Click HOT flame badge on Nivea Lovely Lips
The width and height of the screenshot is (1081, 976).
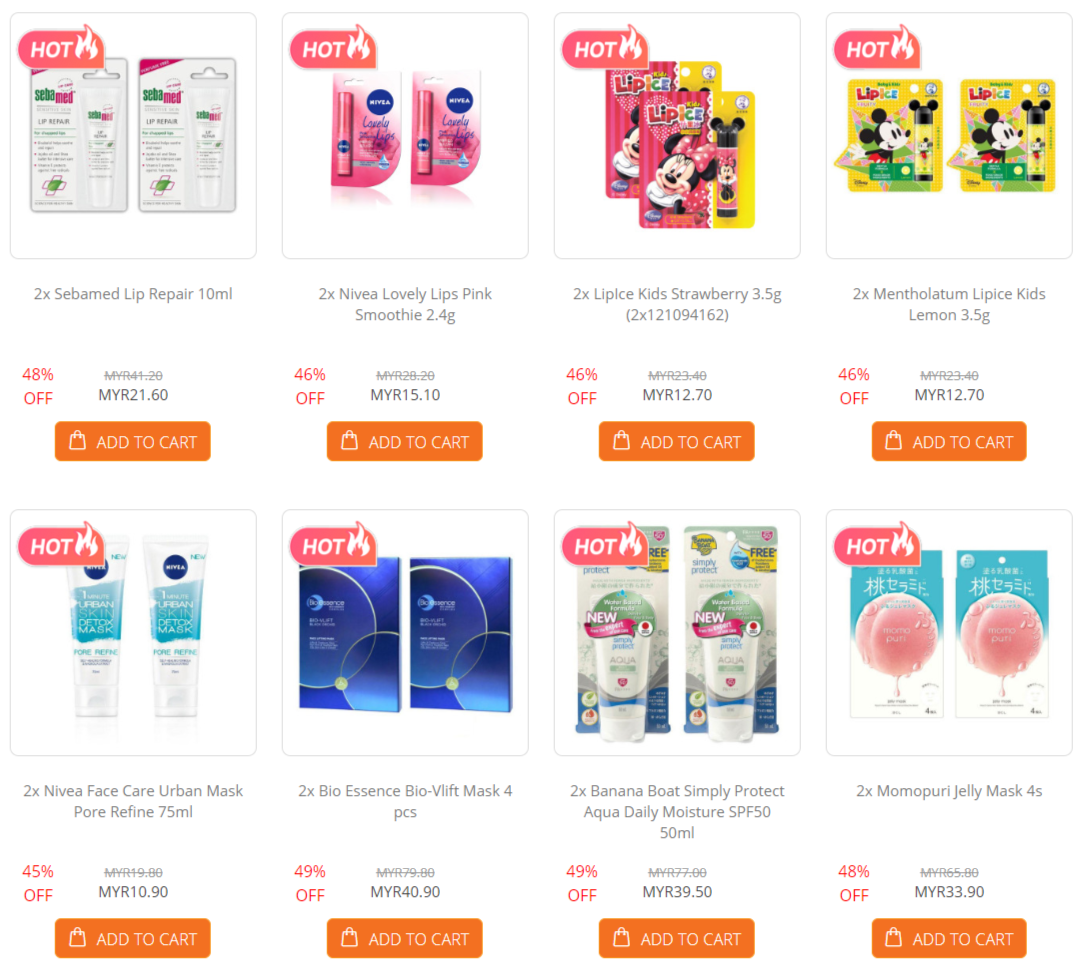pos(333,47)
